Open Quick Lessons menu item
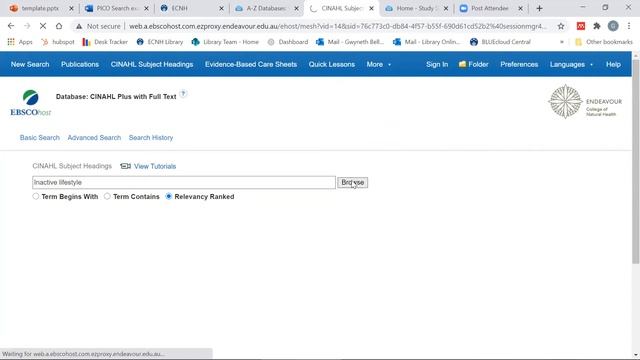The width and height of the screenshot is (640, 360). [x=331, y=64]
